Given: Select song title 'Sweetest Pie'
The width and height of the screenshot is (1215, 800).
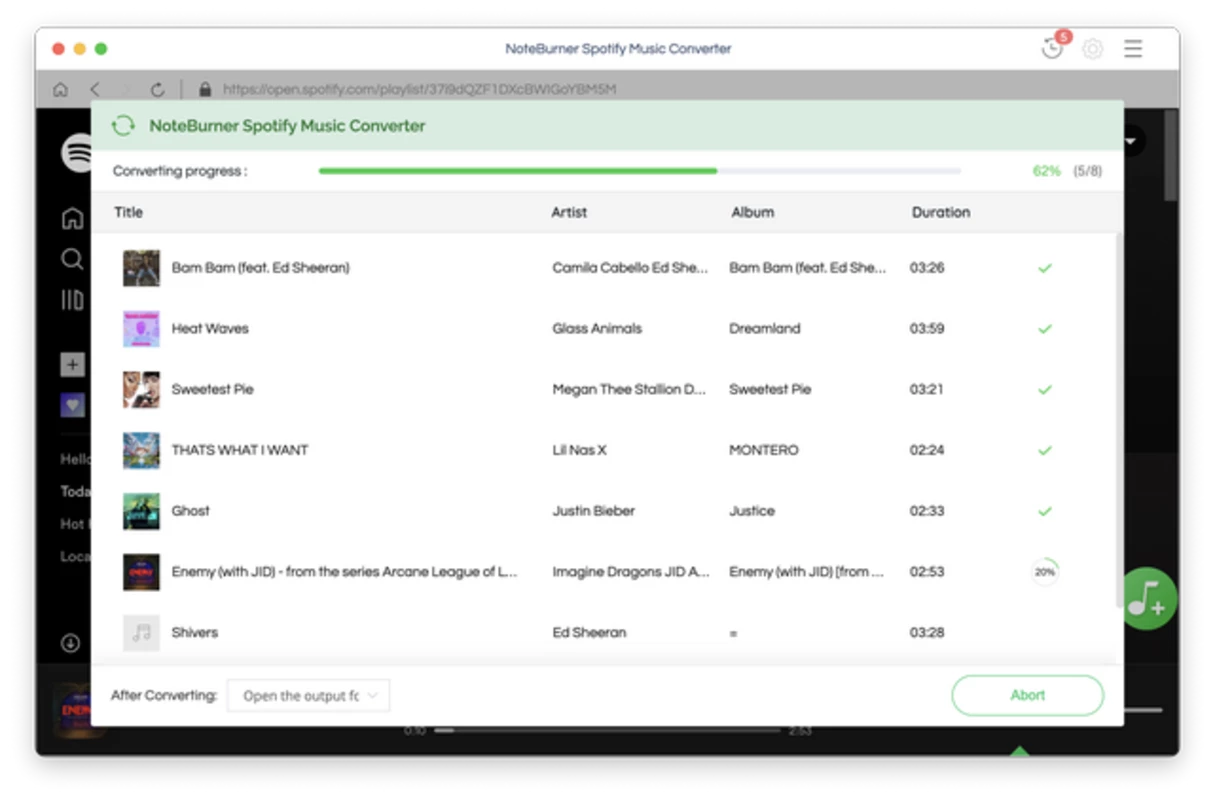Looking at the screenshot, I should tap(212, 390).
